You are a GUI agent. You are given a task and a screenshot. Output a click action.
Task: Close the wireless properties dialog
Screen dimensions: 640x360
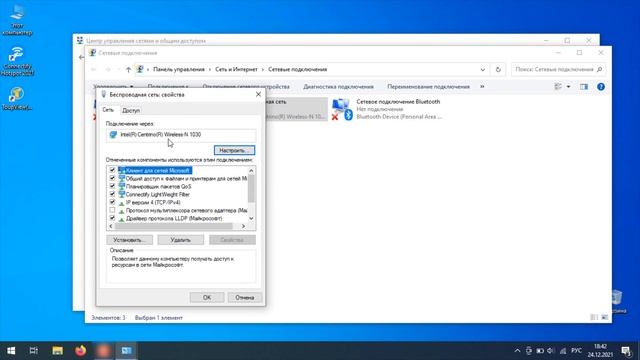(258, 94)
